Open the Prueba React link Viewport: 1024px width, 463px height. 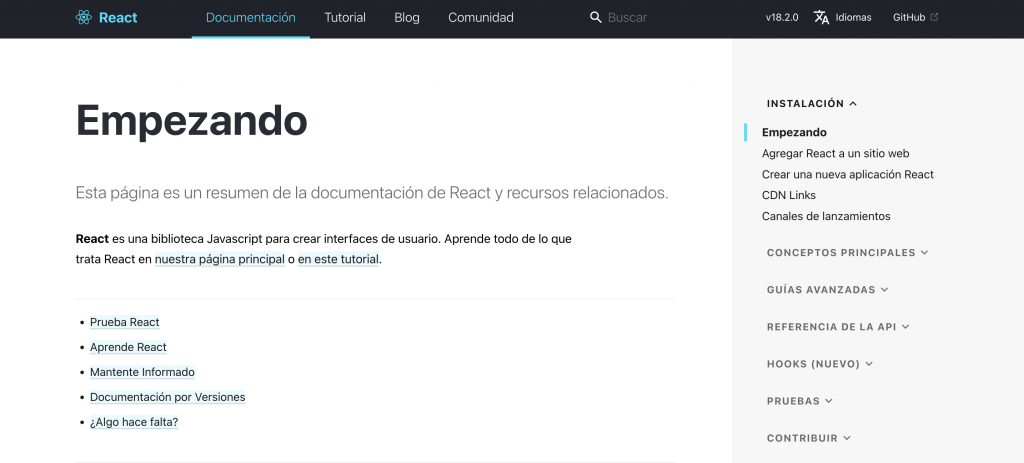125,322
